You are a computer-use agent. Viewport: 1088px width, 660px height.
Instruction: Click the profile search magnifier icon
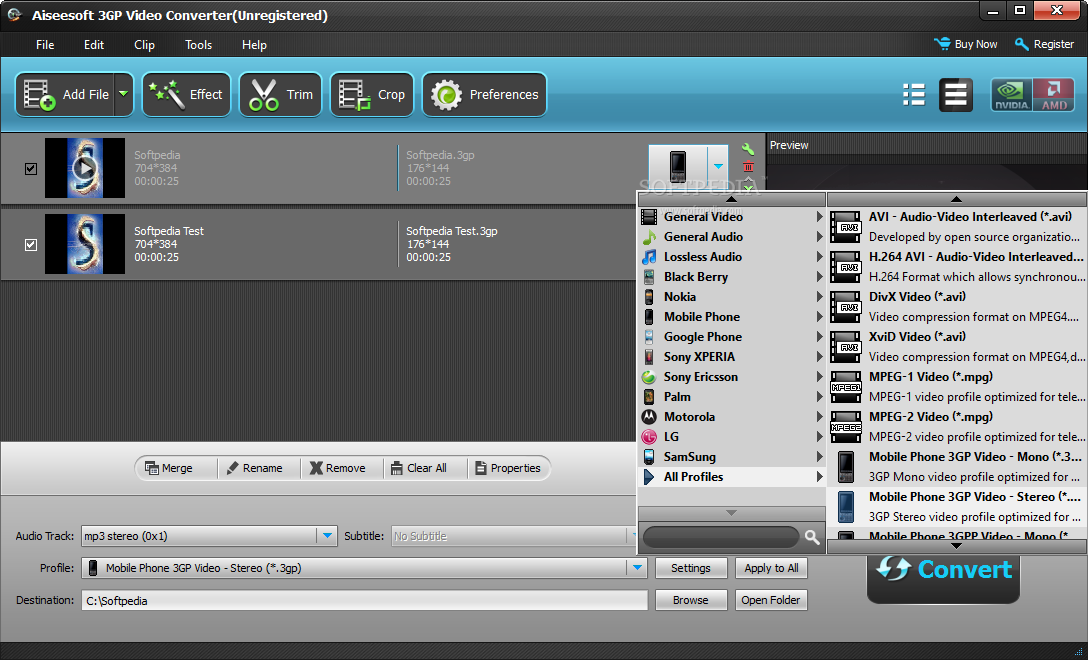(x=812, y=536)
